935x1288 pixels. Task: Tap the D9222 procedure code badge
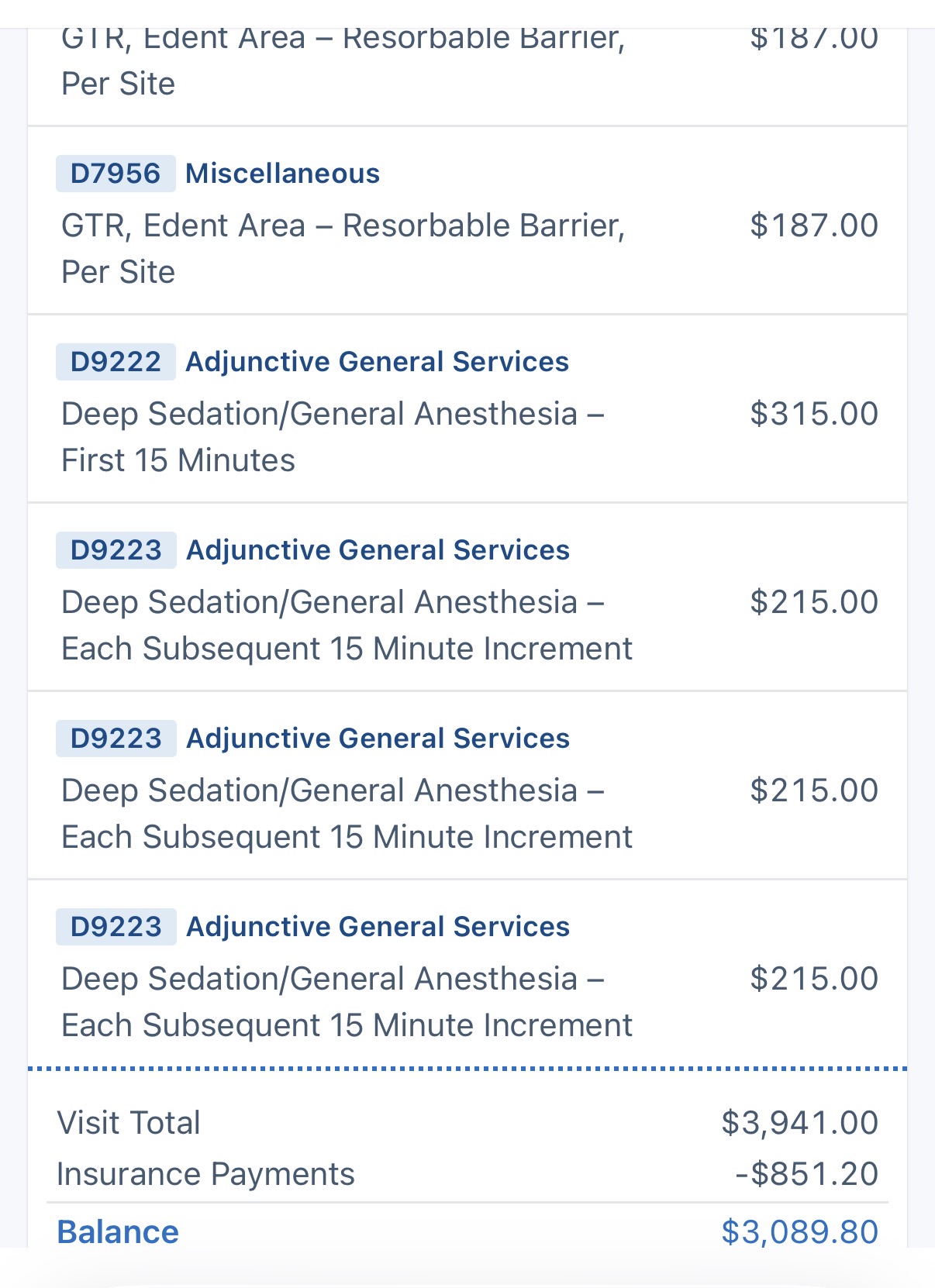(116, 362)
